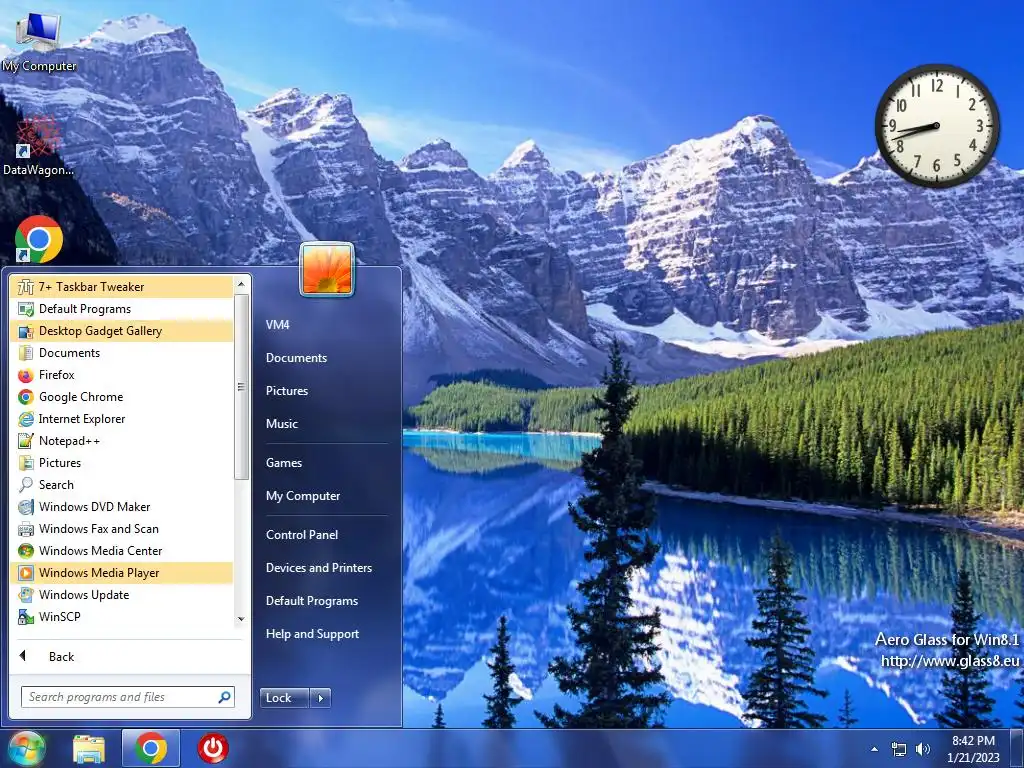Image resolution: width=1024 pixels, height=768 pixels.
Task: Launch Windows Fax and Scan icon
Action: (x=25, y=529)
